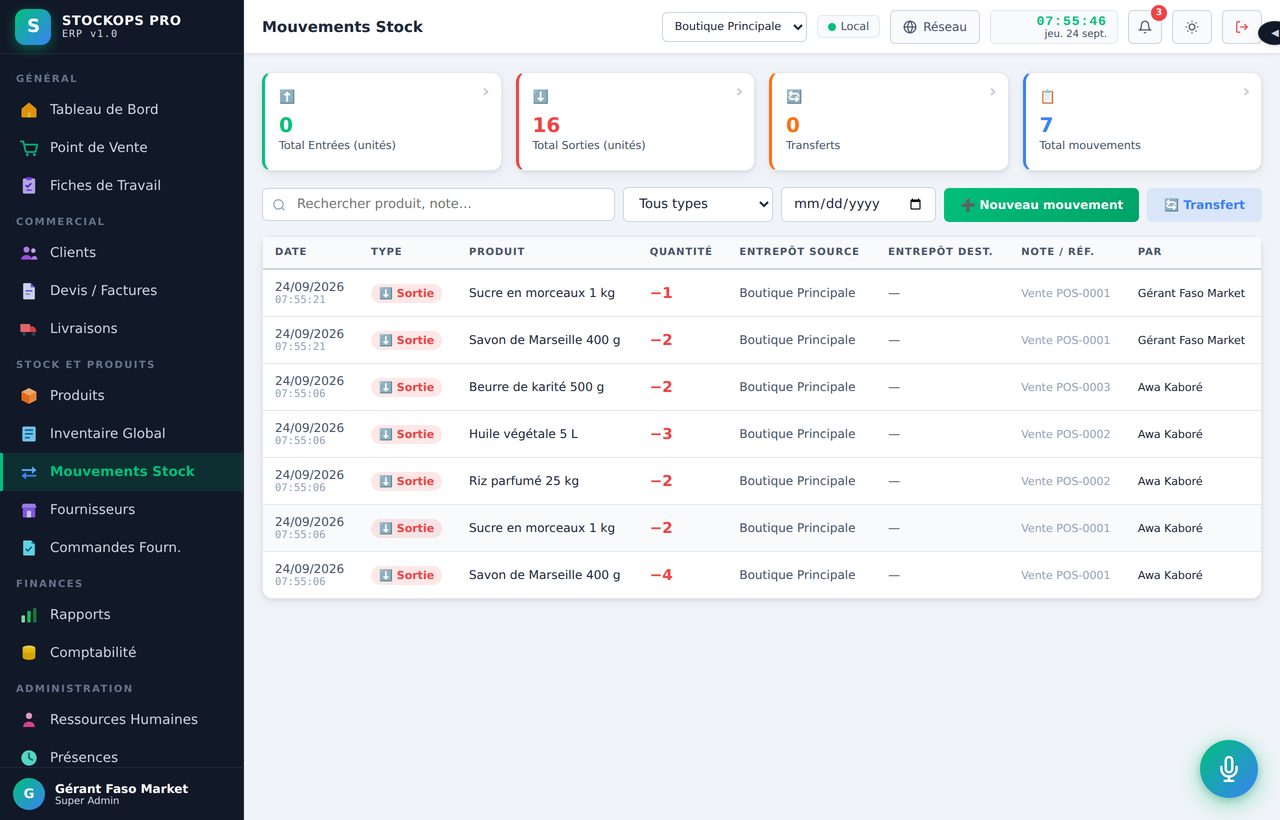Click the Nouveau mouvement button
The height and width of the screenshot is (820, 1280).
coord(1041,205)
